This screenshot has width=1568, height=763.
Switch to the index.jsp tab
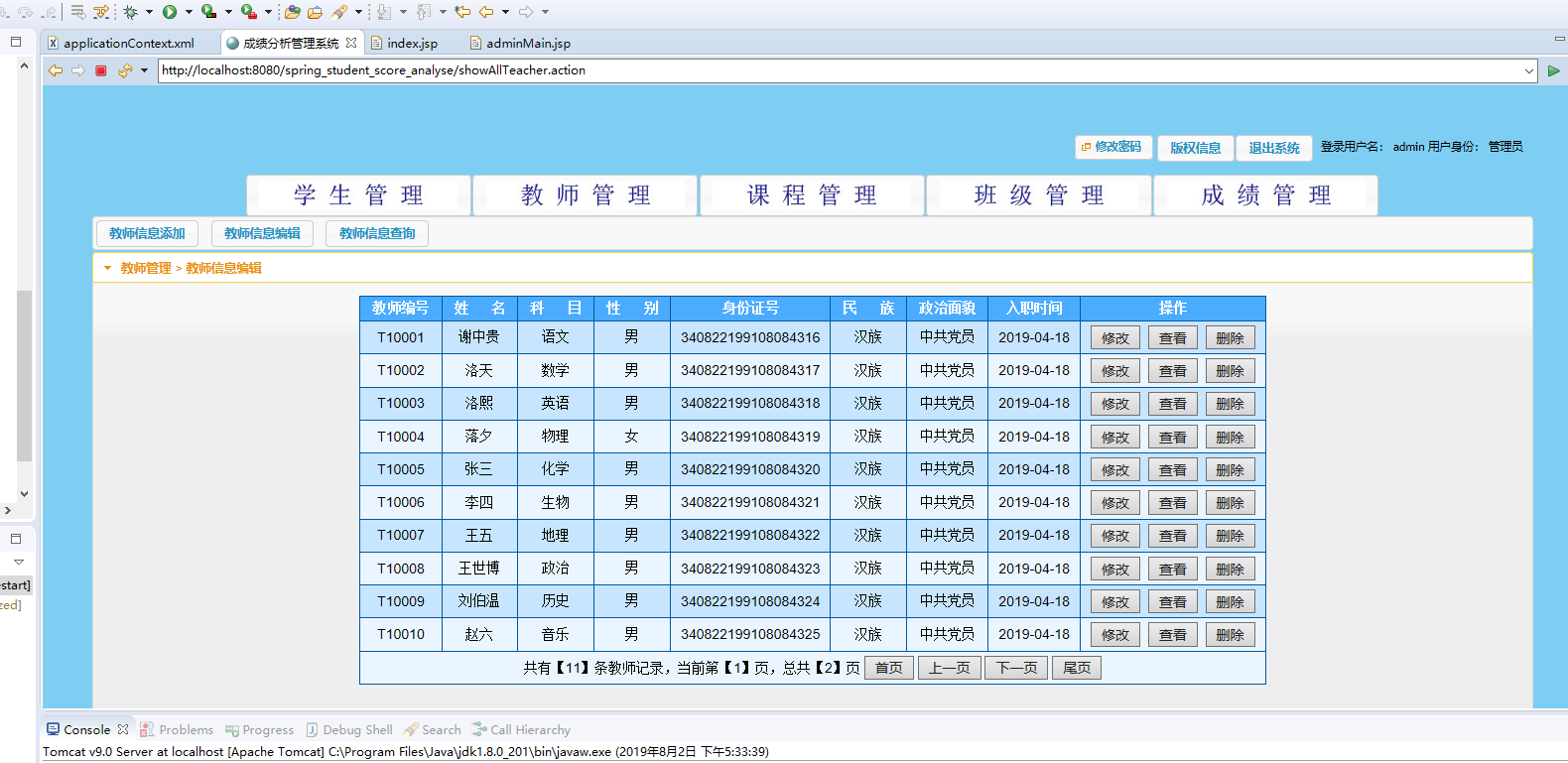(x=404, y=43)
